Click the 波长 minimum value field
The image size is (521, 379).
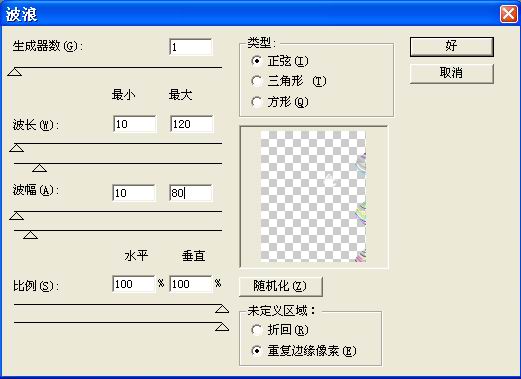134,124
